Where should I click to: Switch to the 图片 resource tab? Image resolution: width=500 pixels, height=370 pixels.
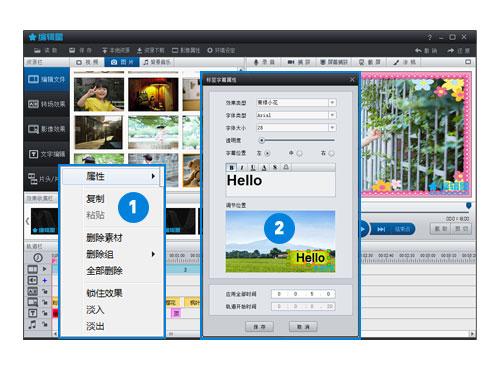tap(122, 62)
